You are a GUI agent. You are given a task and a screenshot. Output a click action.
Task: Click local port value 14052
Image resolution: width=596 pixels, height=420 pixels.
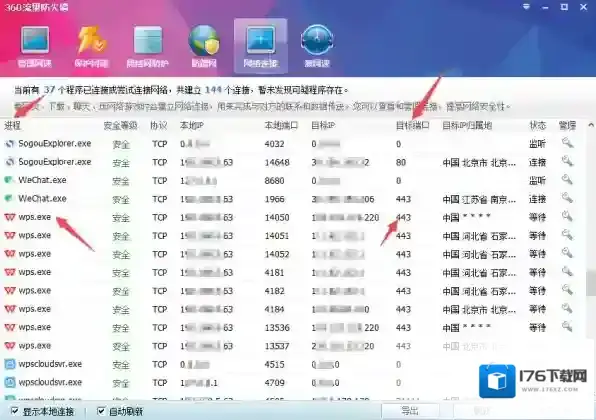click(277, 254)
